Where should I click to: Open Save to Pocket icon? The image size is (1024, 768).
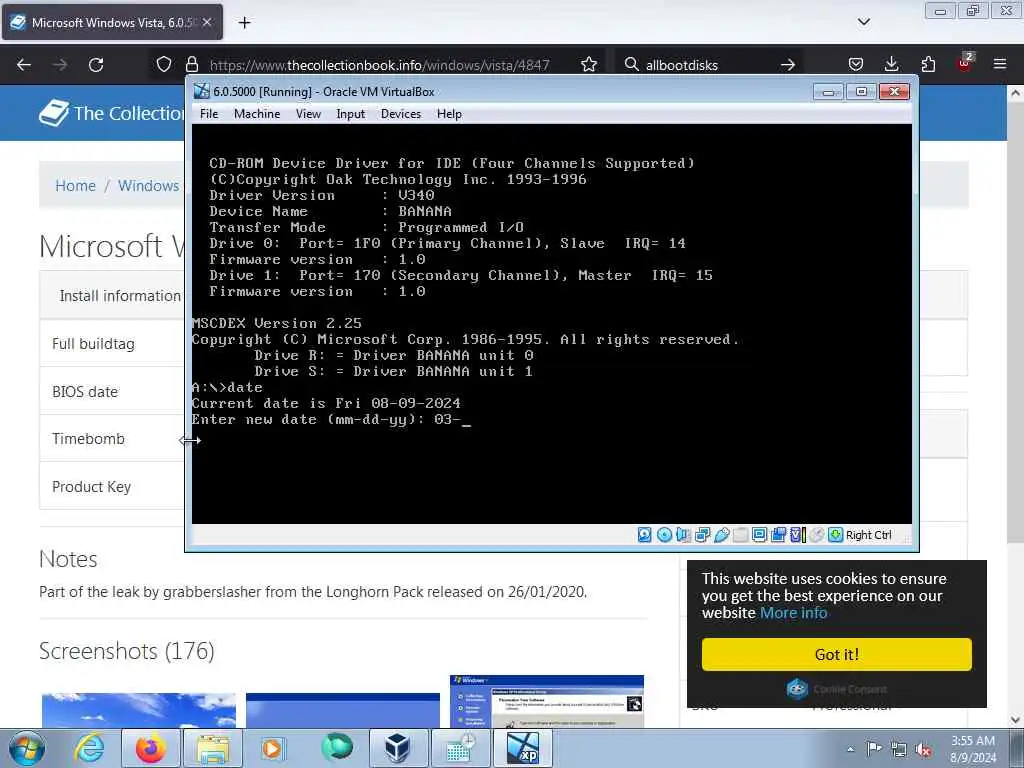click(856, 64)
